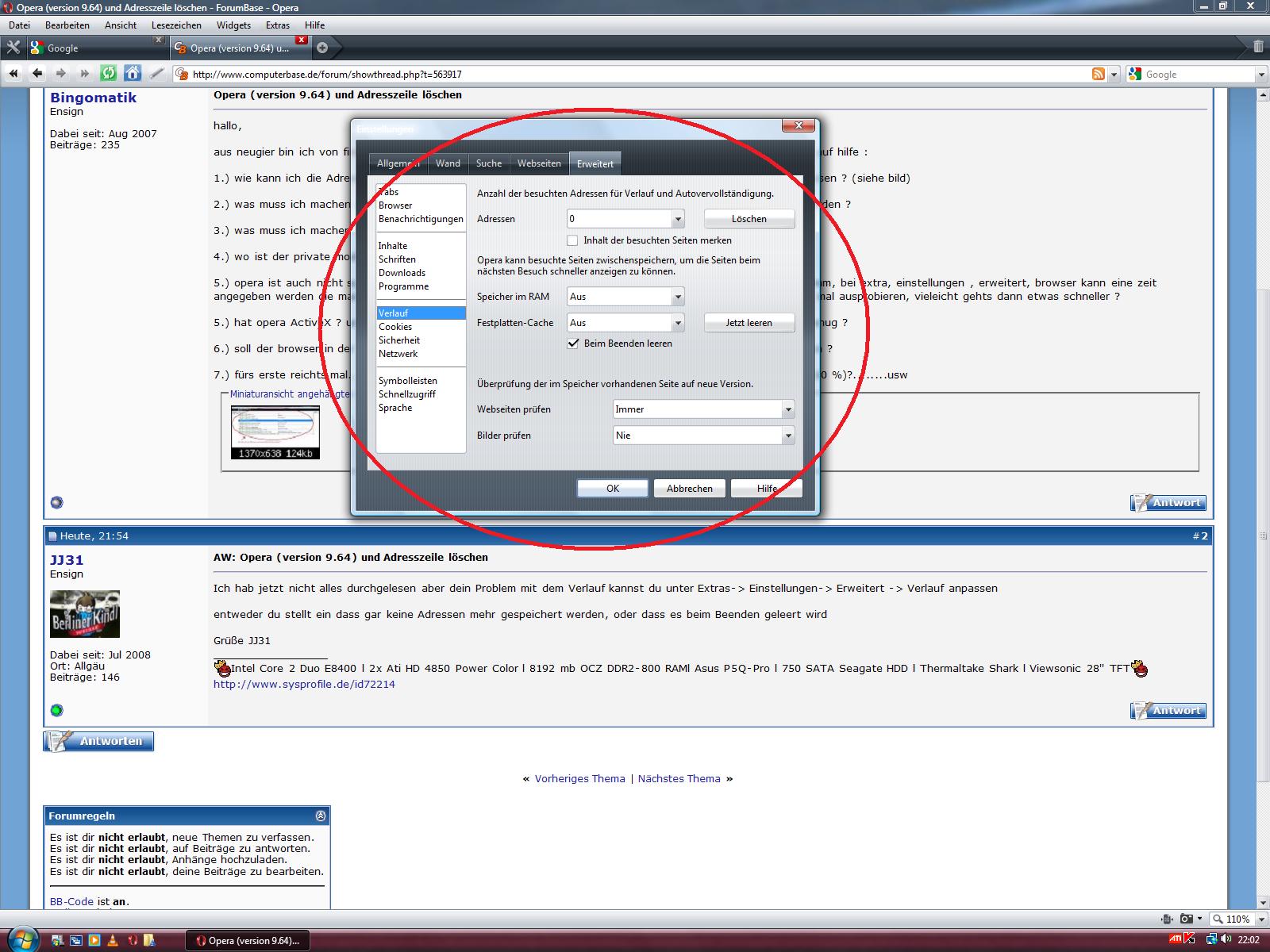Open the Festplatten-Cache dropdown
The height and width of the screenshot is (952, 1270).
[x=678, y=323]
